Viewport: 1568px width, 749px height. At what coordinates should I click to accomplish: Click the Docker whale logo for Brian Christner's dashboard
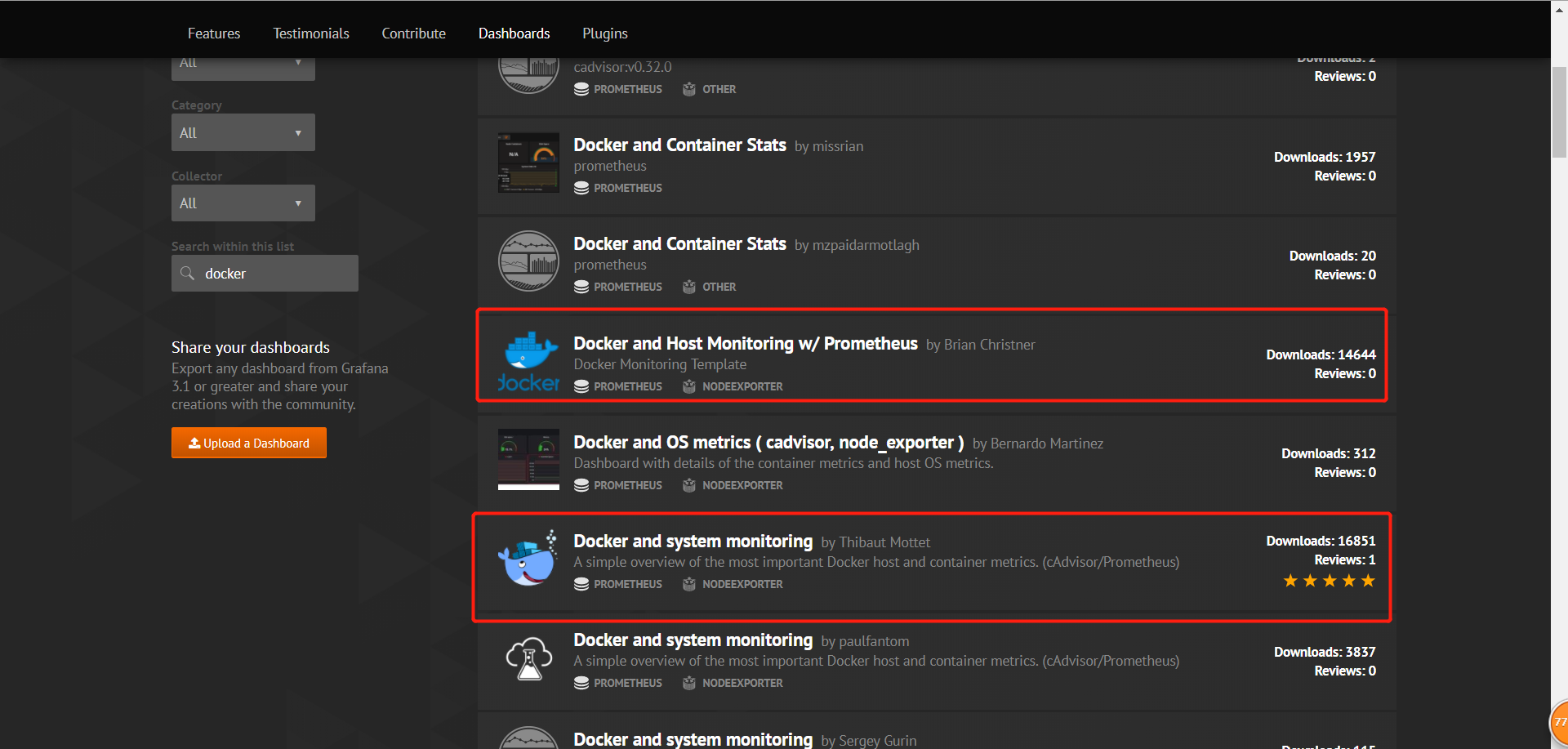(x=528, y=361)
